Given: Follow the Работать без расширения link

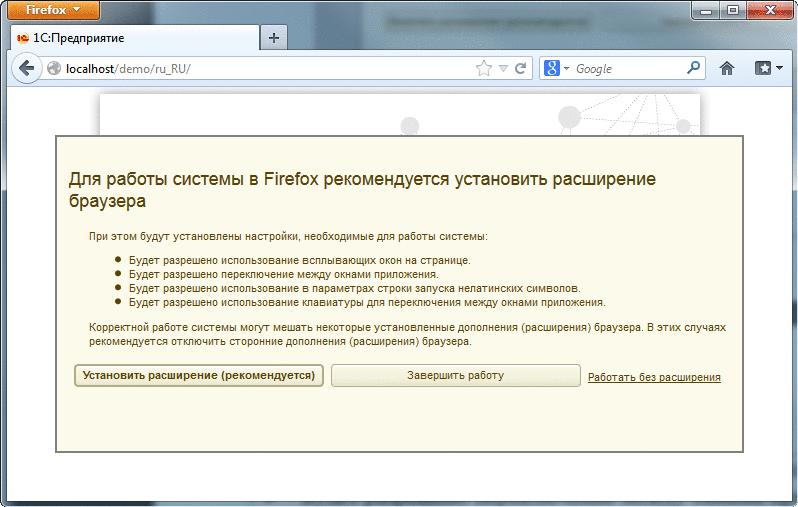Looking at the screenshot, I should click(x=654, y=377).
